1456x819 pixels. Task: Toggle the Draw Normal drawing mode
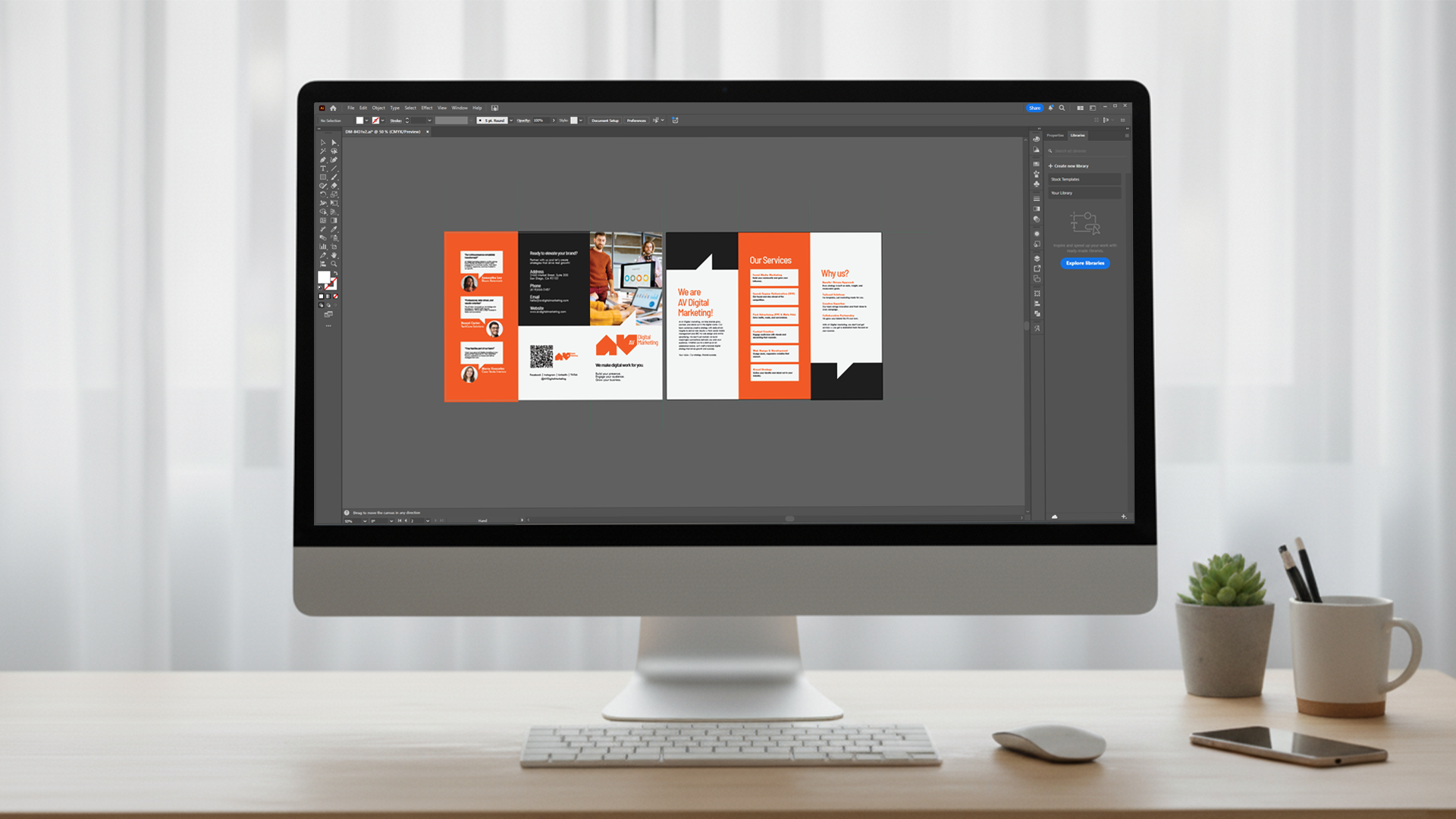[x=322, y=305]
